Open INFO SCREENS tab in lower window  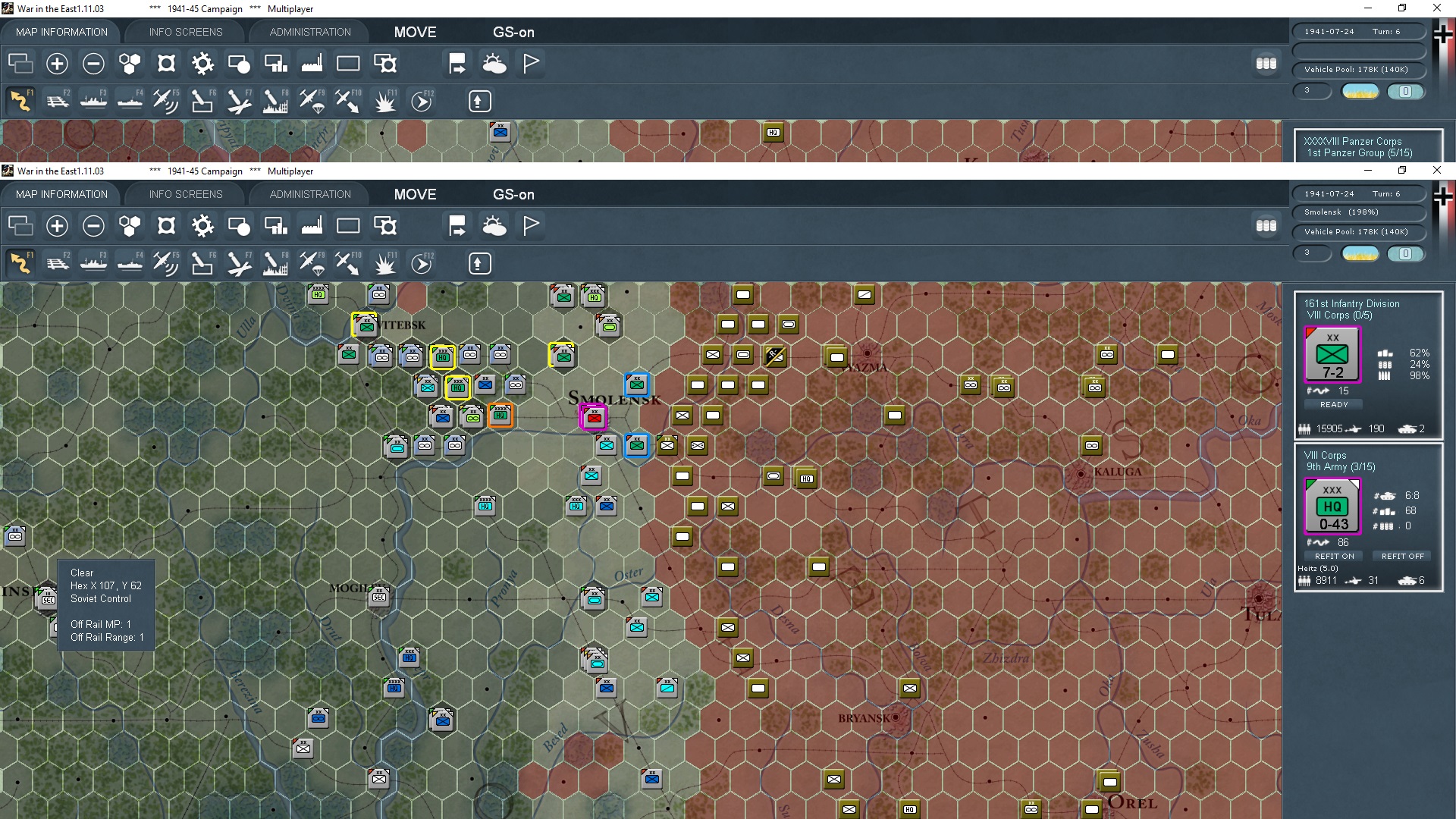(186, 194)
